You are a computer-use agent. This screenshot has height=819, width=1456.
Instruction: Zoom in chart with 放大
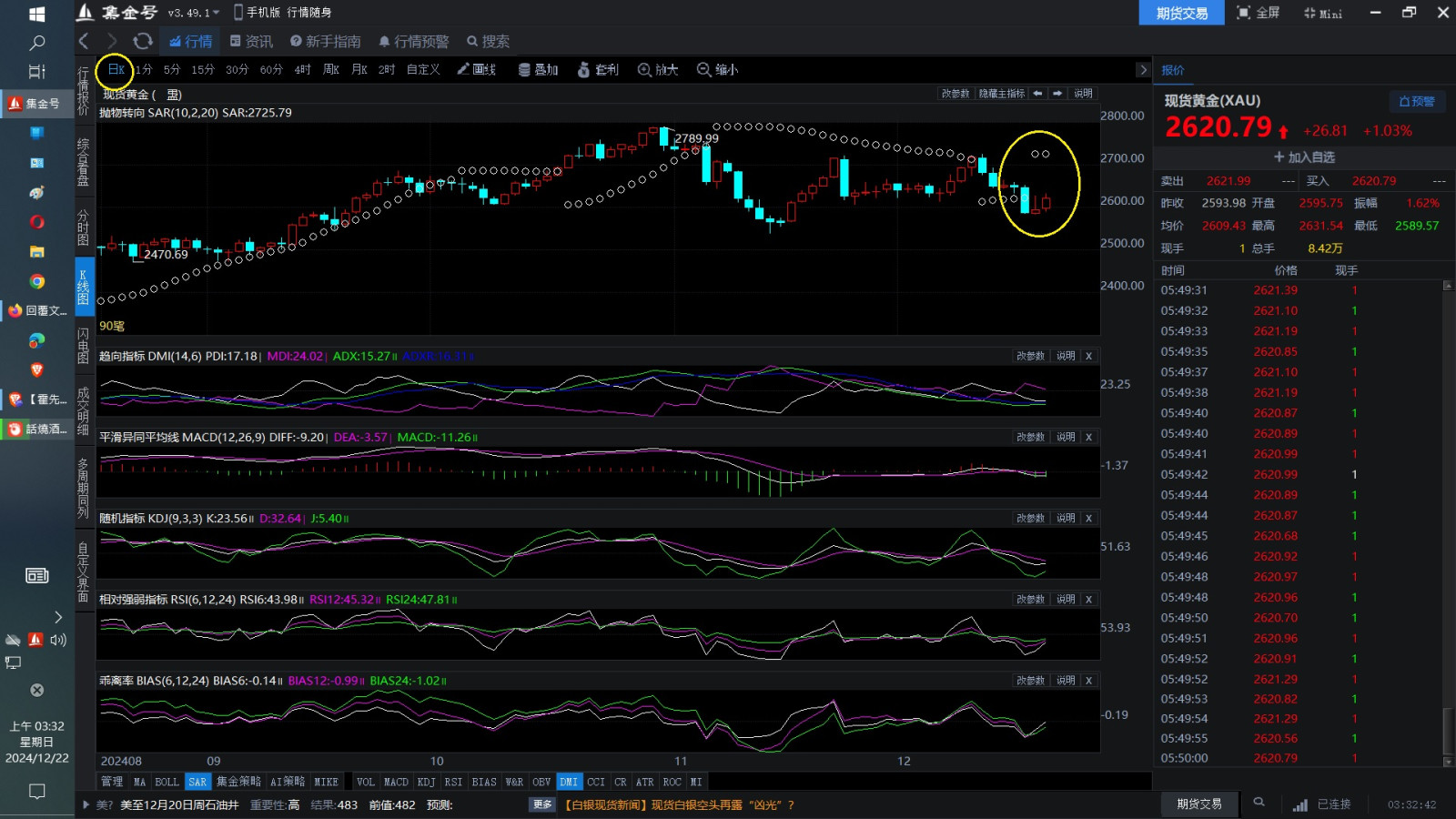click(658, 69)
